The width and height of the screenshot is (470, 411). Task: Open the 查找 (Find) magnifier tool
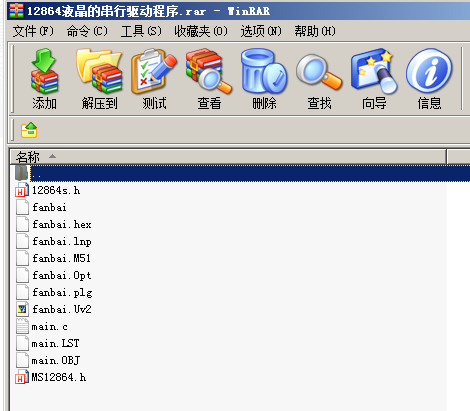tap(319, 79)
